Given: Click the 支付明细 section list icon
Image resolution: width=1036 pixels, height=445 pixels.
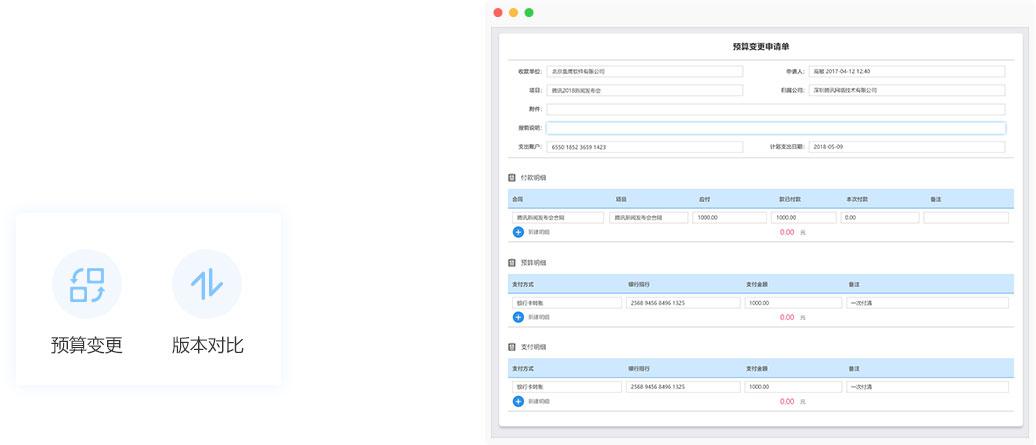Looking at the screenshot, I should (x=513, y=347).
